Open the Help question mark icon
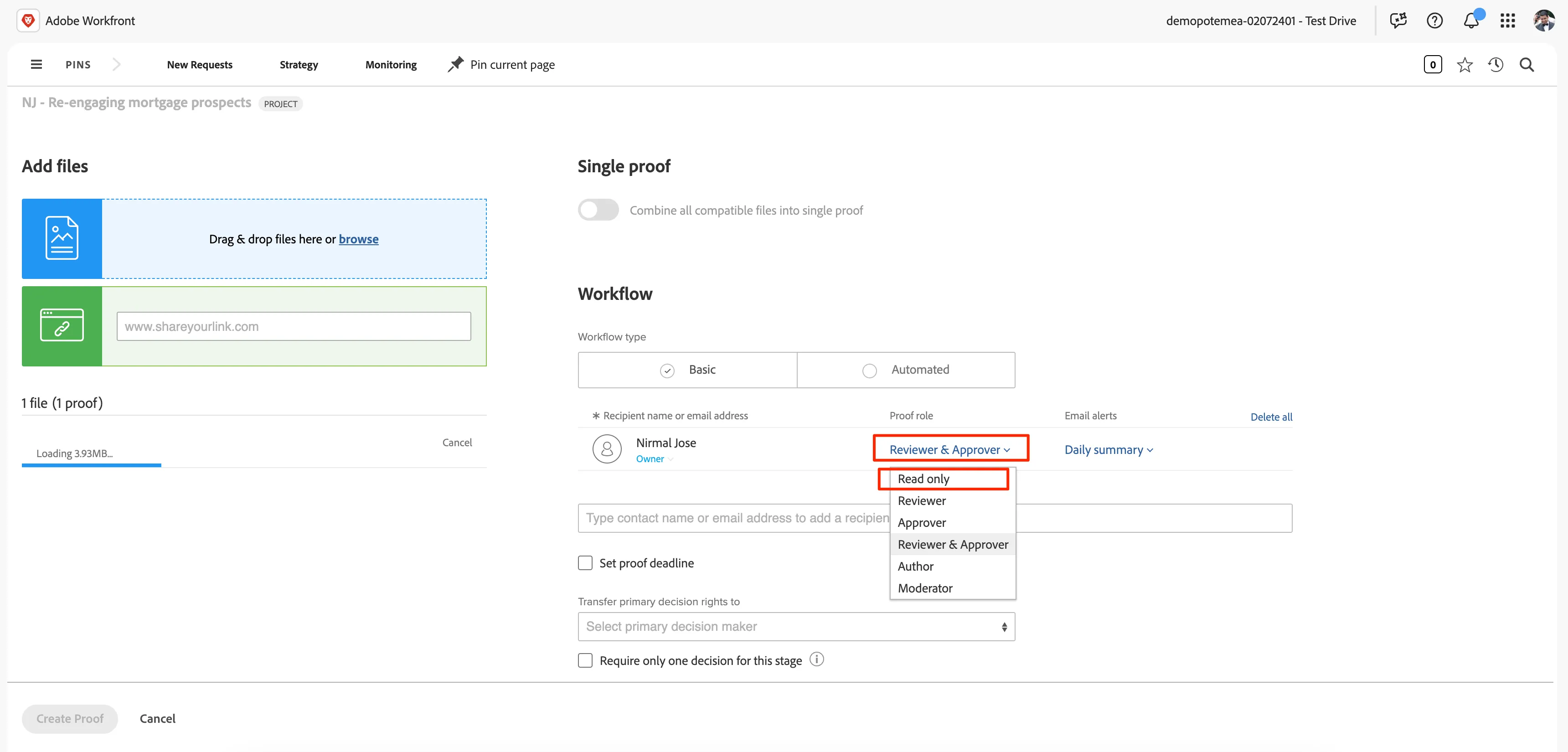 point(1435,21)
